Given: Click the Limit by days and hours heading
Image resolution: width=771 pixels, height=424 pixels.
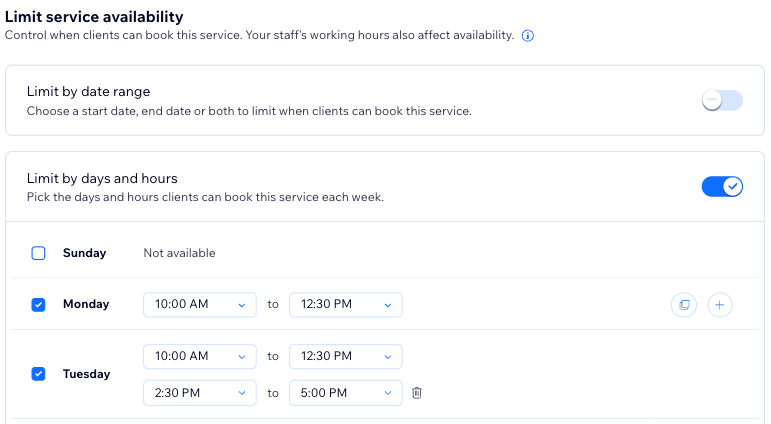Looking at the screenshot, I should pos(102,178).
